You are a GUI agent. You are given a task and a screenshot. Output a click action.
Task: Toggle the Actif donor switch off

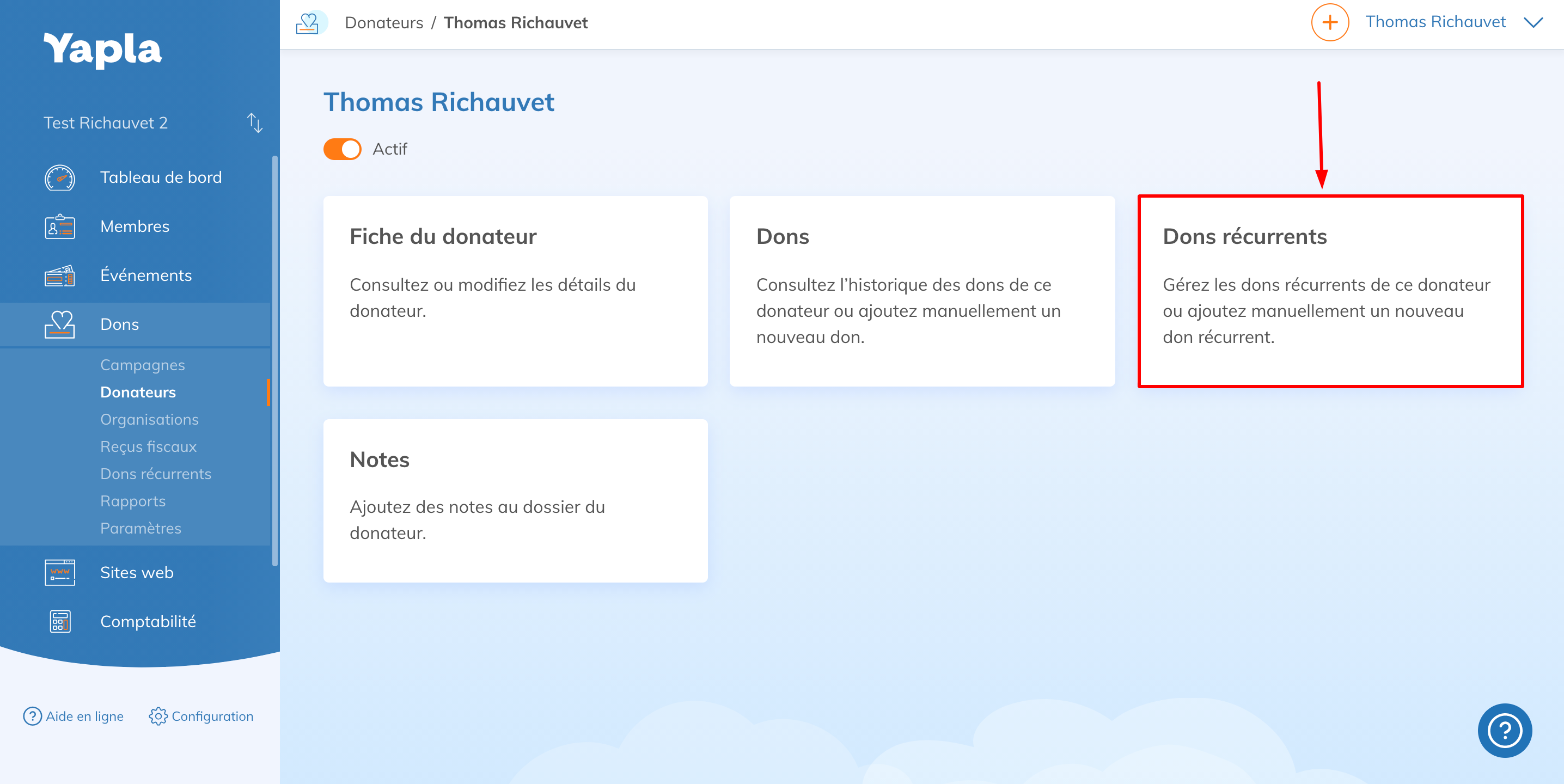(x=343, y=149)
